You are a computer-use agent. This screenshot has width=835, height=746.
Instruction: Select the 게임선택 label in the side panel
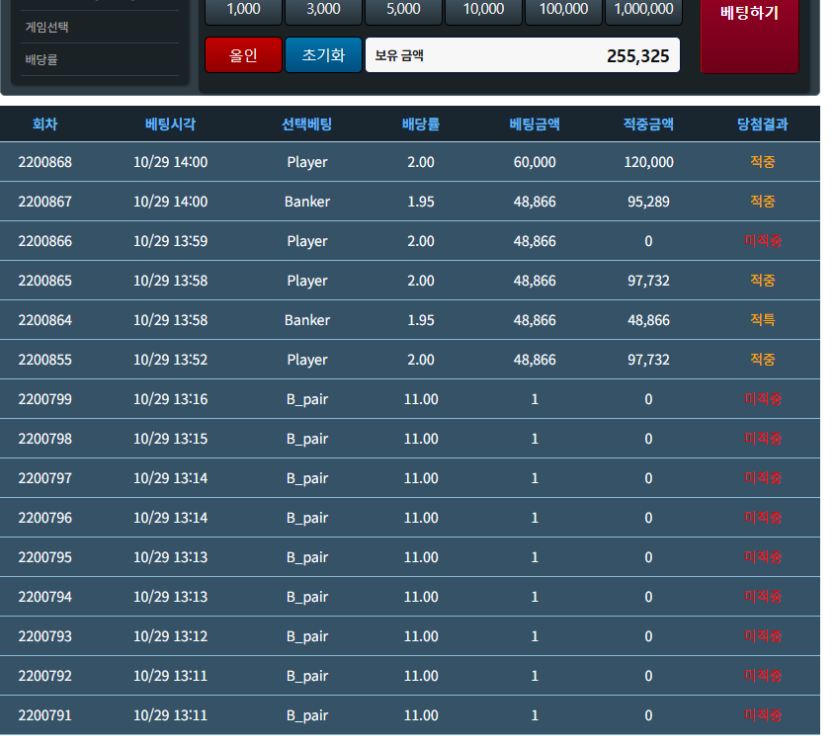(47, 27)
